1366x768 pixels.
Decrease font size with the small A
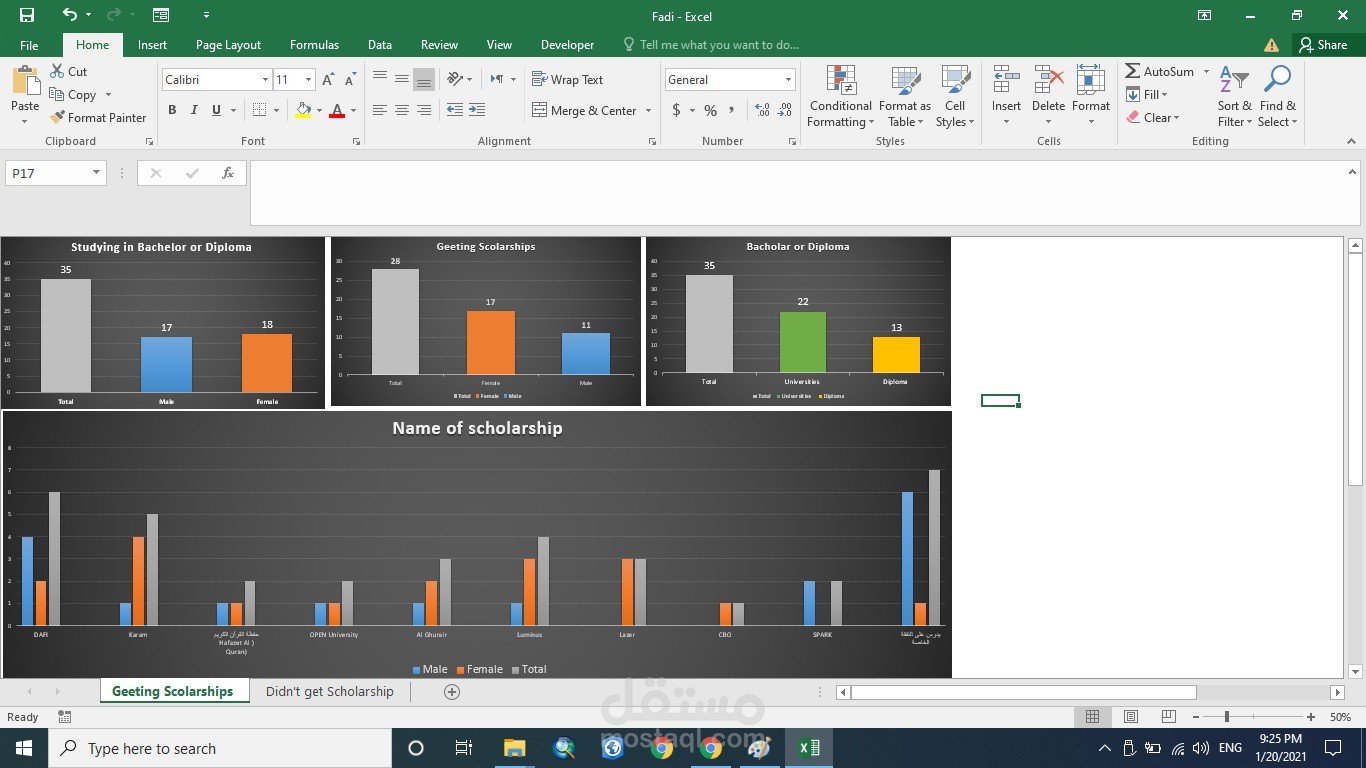[350, 80]
